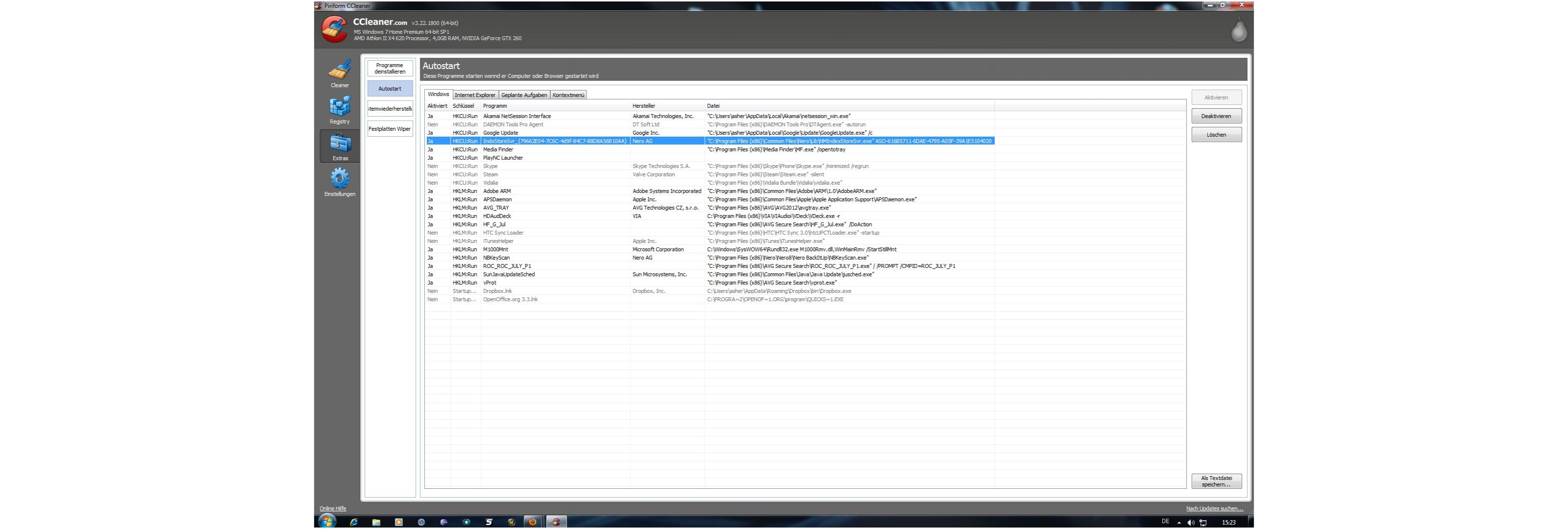The image size is (1568, 529).
Task: Open the Internet Explorer autostart tab
Action: pos(475,95)
